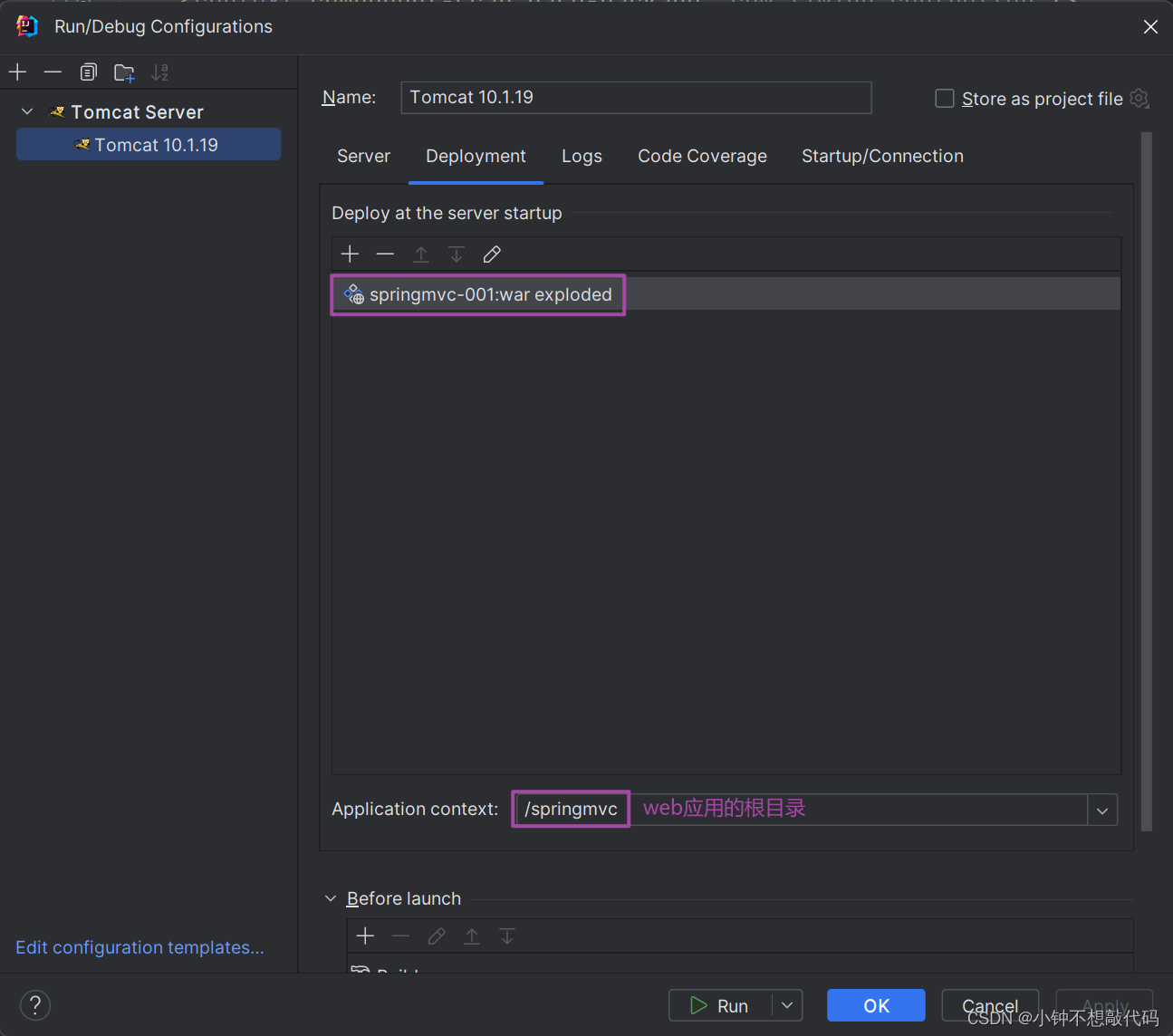Click the vertical scrollbar of settings pane
1173x1036 pixels.
[1147, 482]
